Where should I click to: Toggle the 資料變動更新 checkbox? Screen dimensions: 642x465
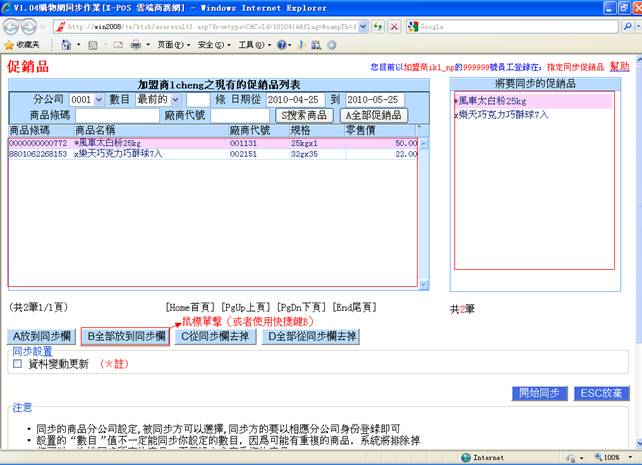pyautogui.click(x=17, y=364)
